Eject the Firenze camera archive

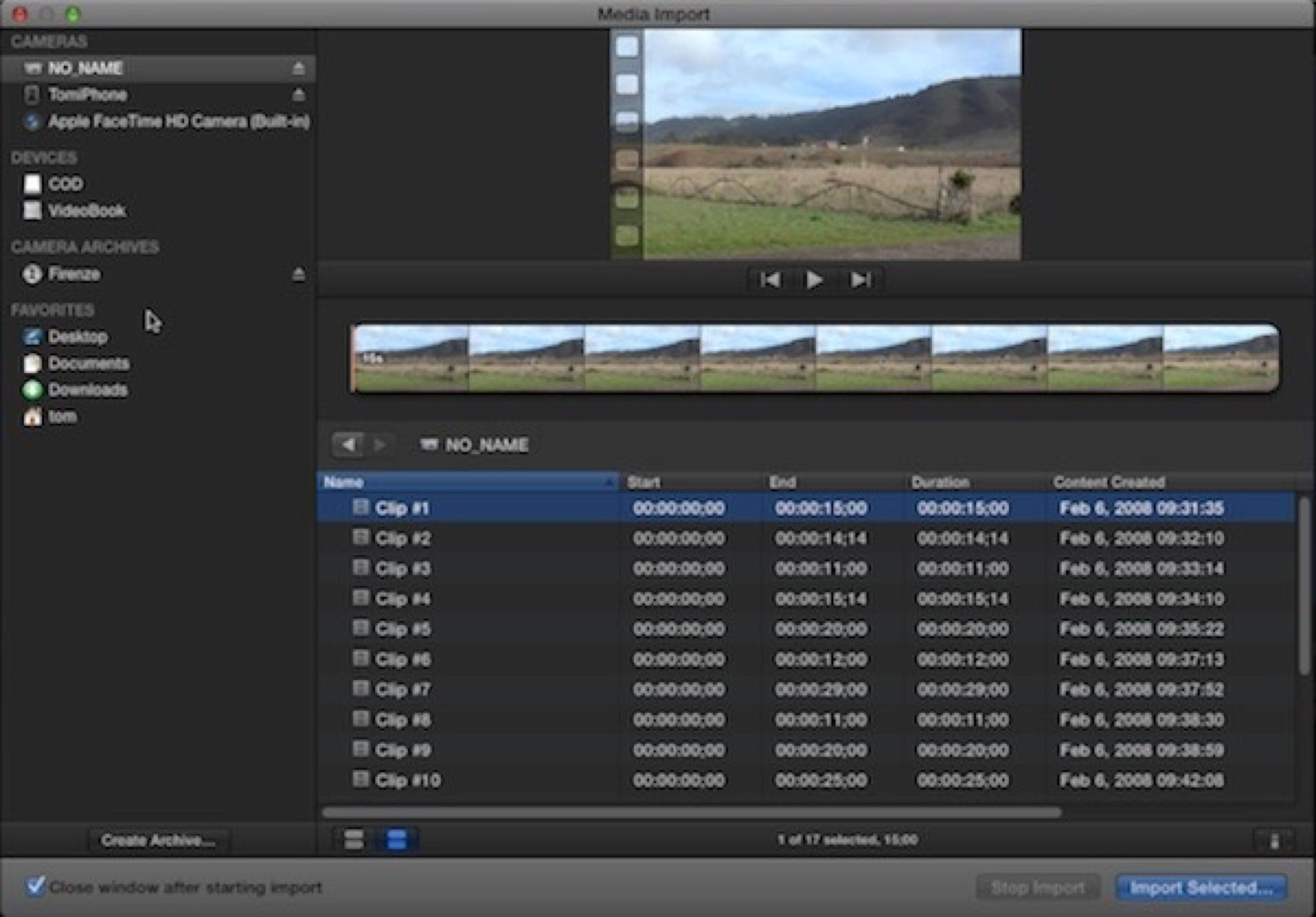[298, 274]
